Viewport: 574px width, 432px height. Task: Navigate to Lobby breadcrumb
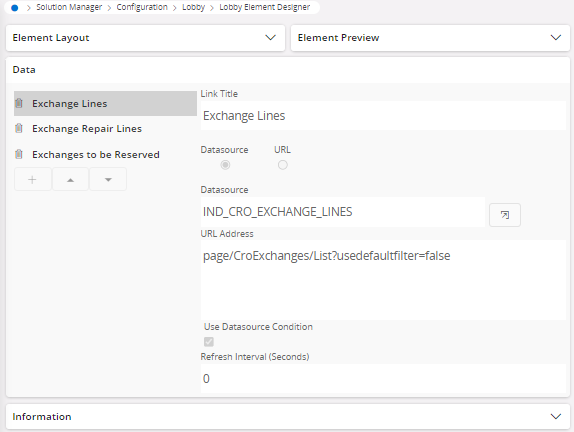pyautogui.click(x=194, y=7)
